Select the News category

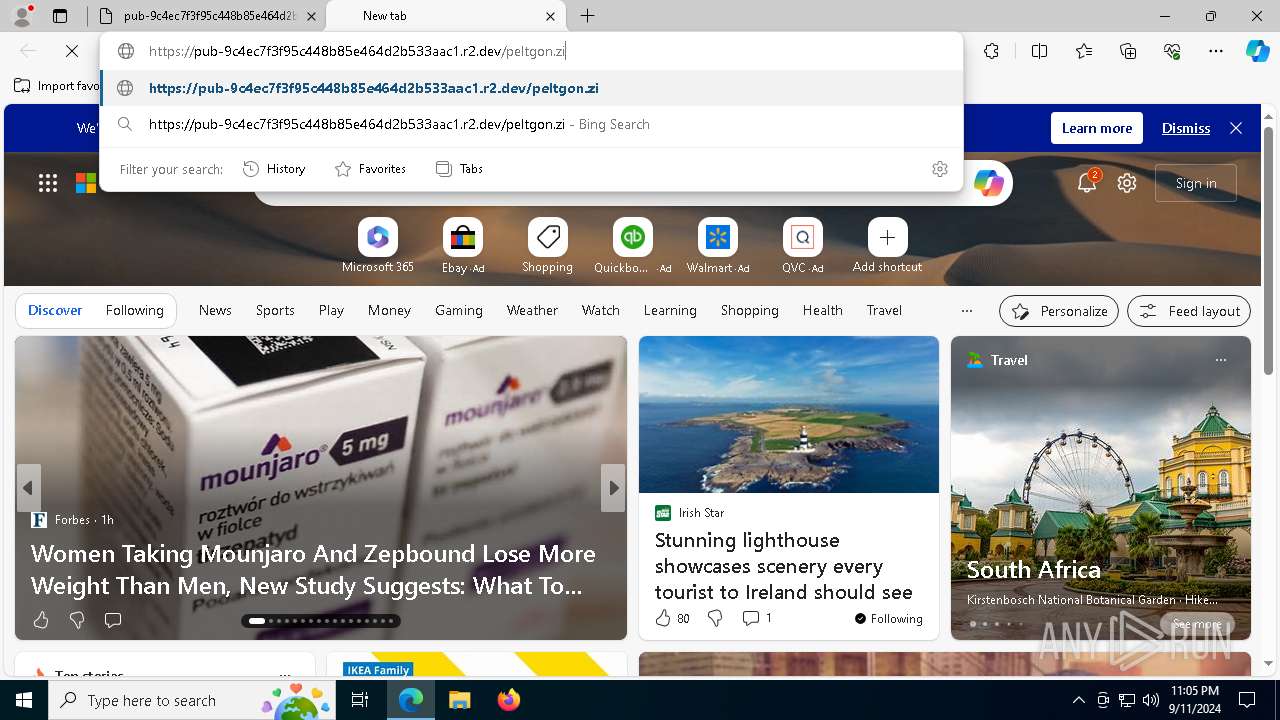click(x=215, y=310)
